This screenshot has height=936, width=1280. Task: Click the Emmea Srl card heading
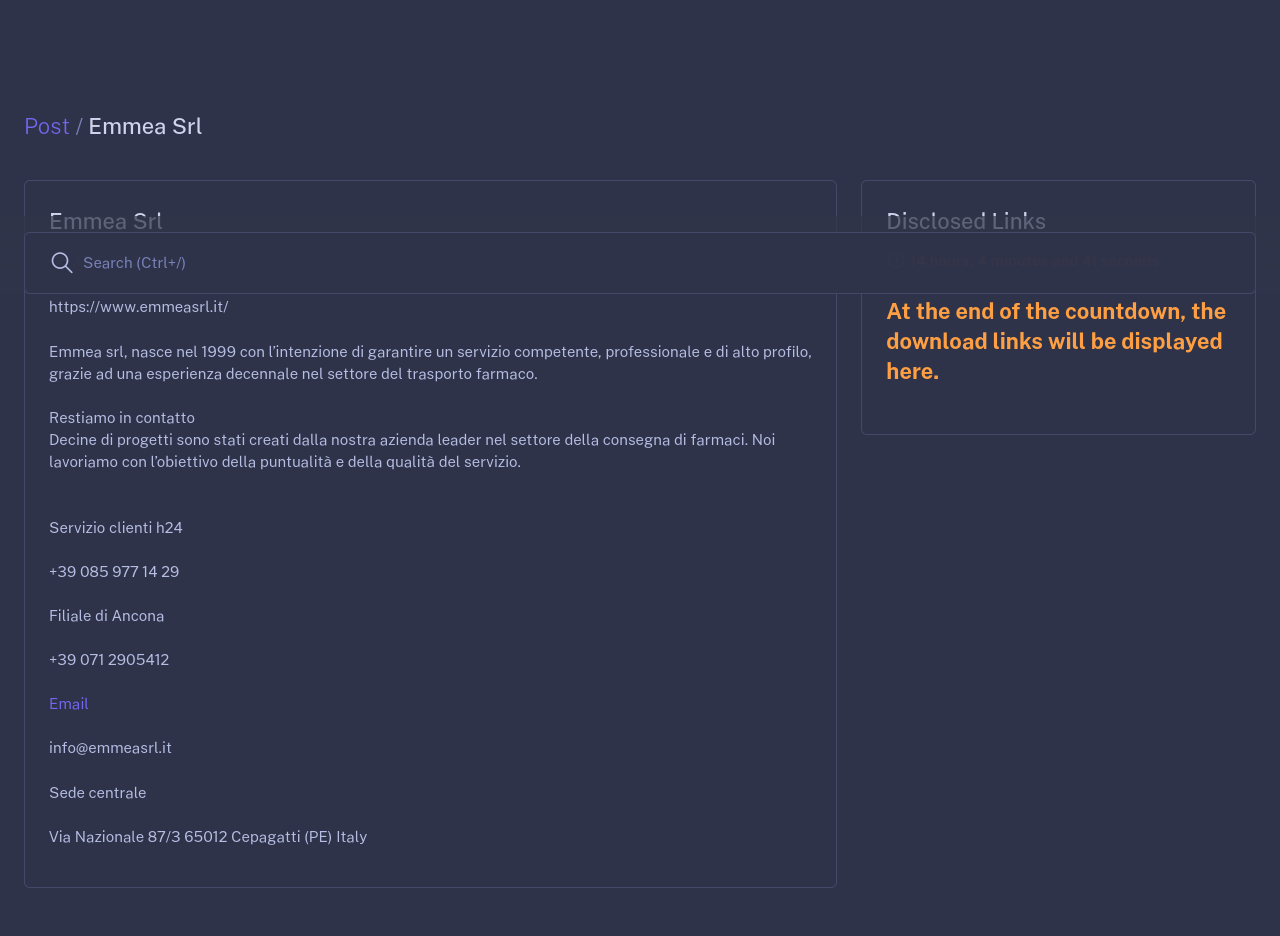106,221
